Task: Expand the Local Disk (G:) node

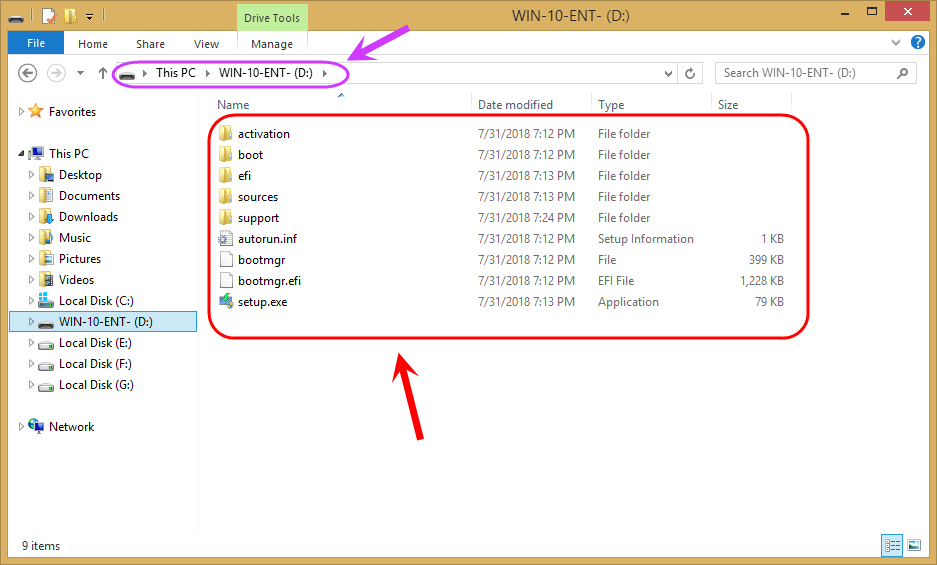Action: (31, 384)
